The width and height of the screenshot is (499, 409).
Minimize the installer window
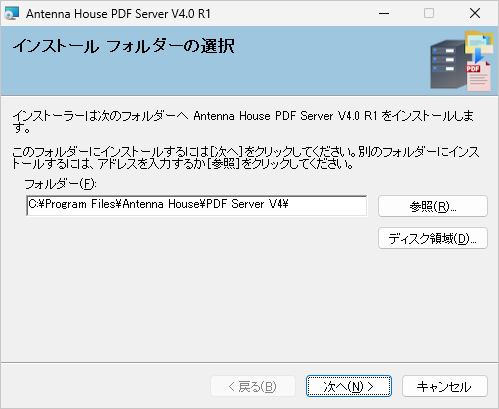(384, 13)
